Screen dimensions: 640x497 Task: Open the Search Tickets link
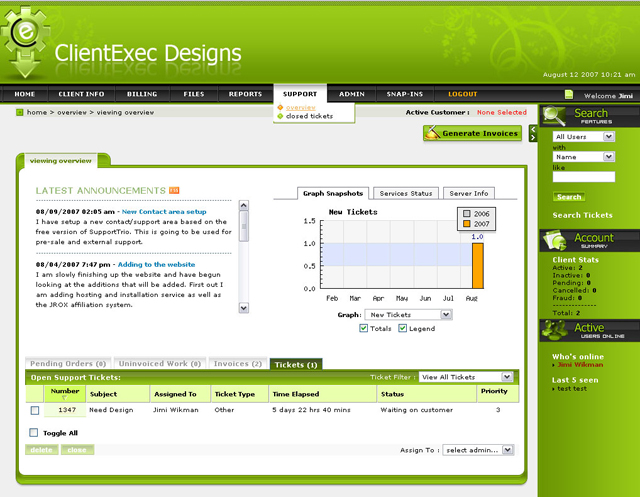click(x=582, y=215)
